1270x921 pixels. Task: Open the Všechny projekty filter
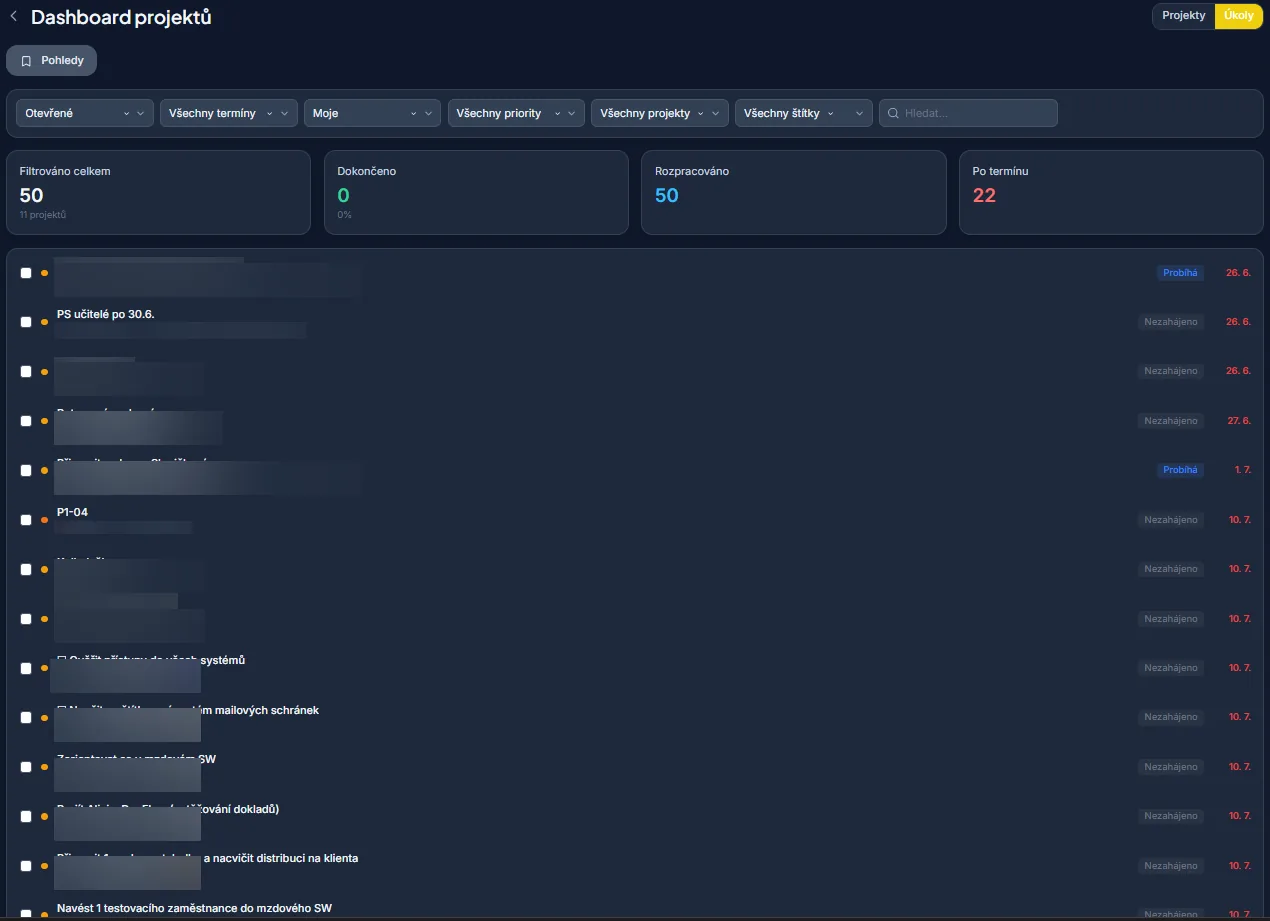660,113
